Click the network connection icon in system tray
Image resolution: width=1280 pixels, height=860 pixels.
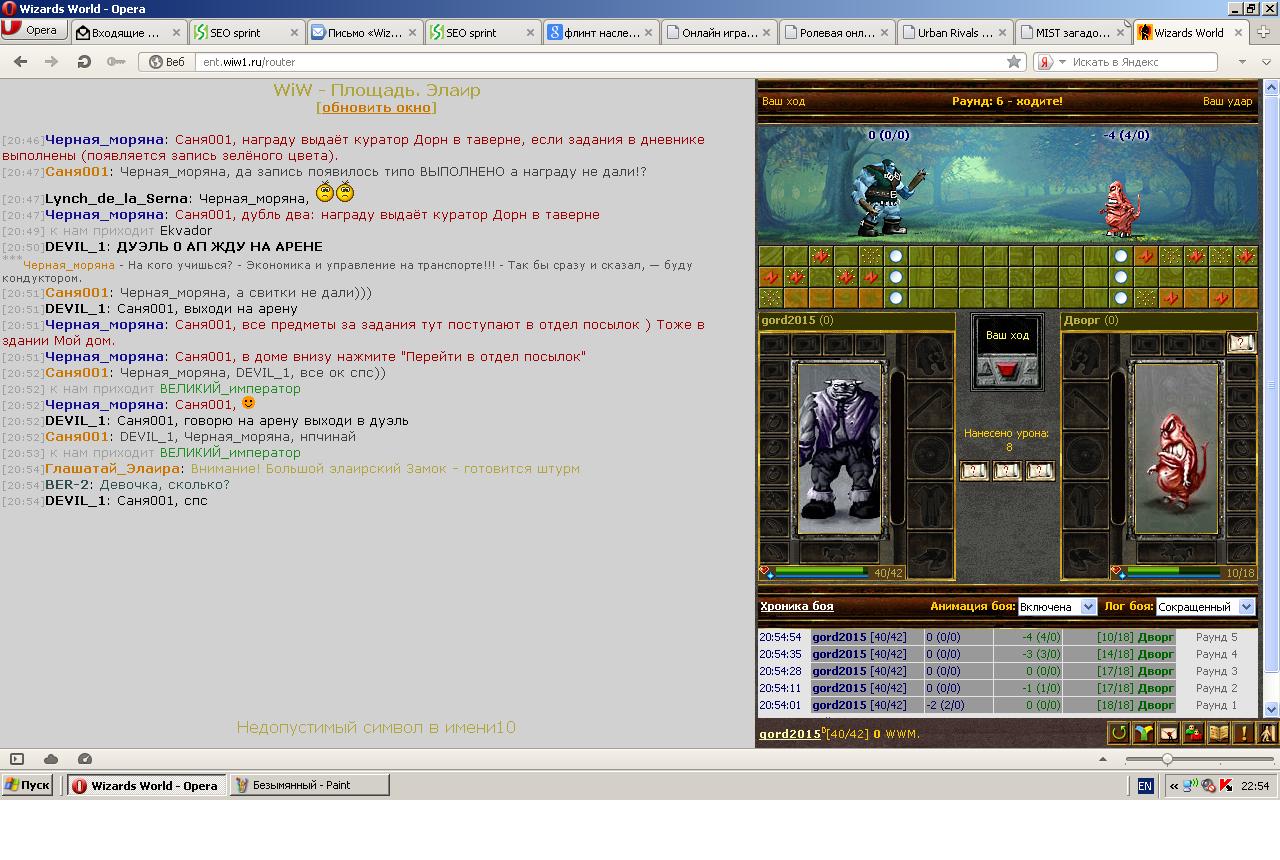click(x=1190, y=786)
